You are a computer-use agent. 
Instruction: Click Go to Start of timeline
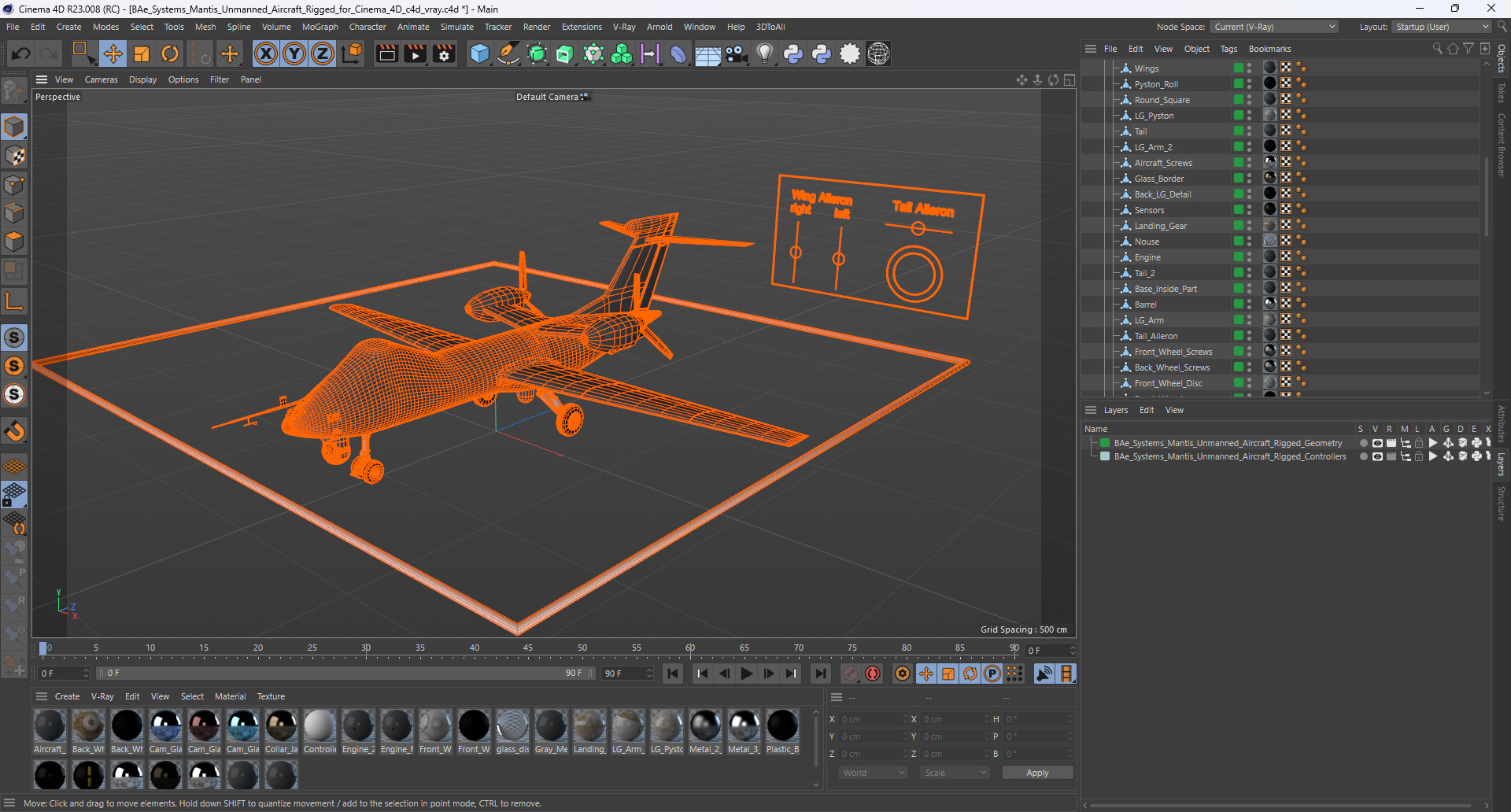point(673,674)
